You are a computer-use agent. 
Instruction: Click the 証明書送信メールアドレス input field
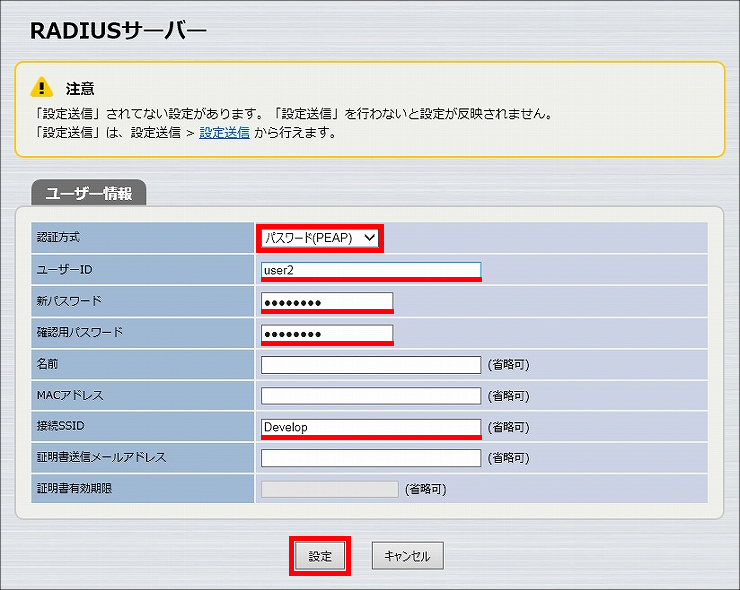[371, 458]
